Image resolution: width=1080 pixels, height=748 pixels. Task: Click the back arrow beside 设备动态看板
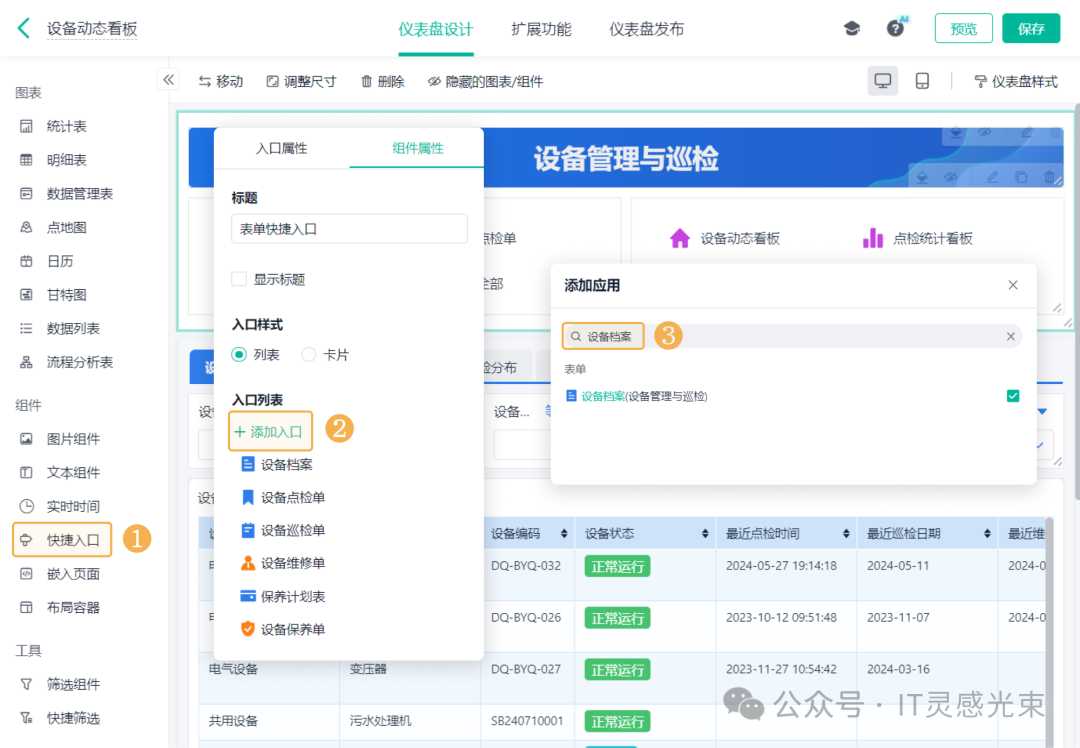point(24,28)
